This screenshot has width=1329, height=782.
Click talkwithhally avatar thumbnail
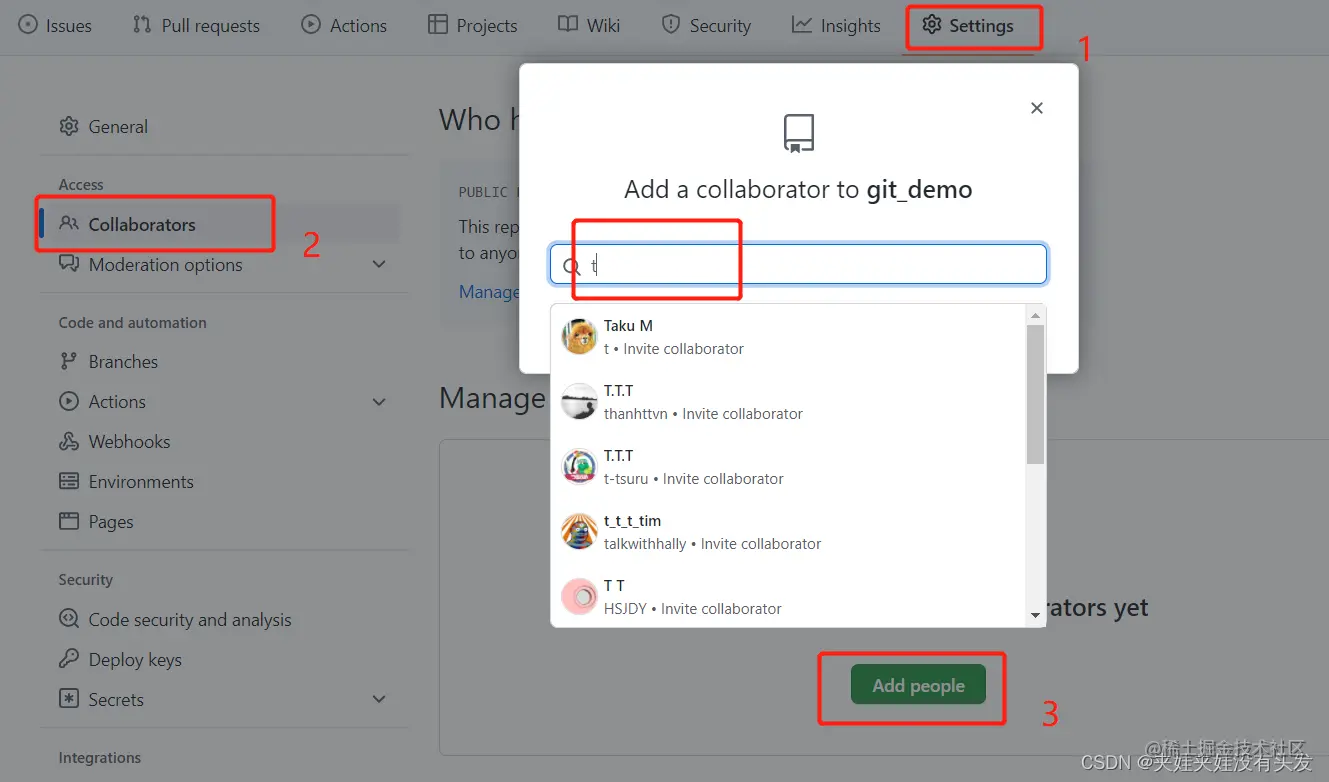point(580,532)
